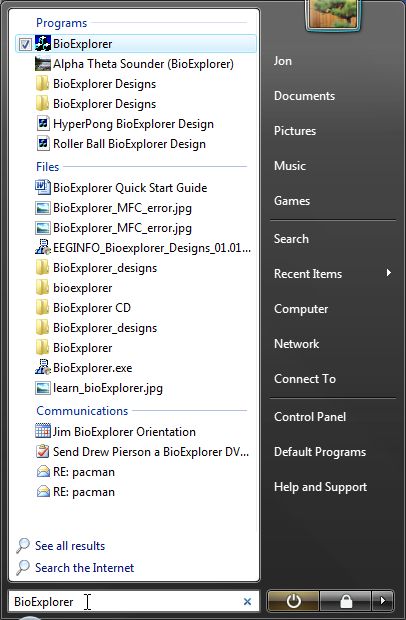Open the Pictures folder
406x620 pixels.
coord(295,131)
